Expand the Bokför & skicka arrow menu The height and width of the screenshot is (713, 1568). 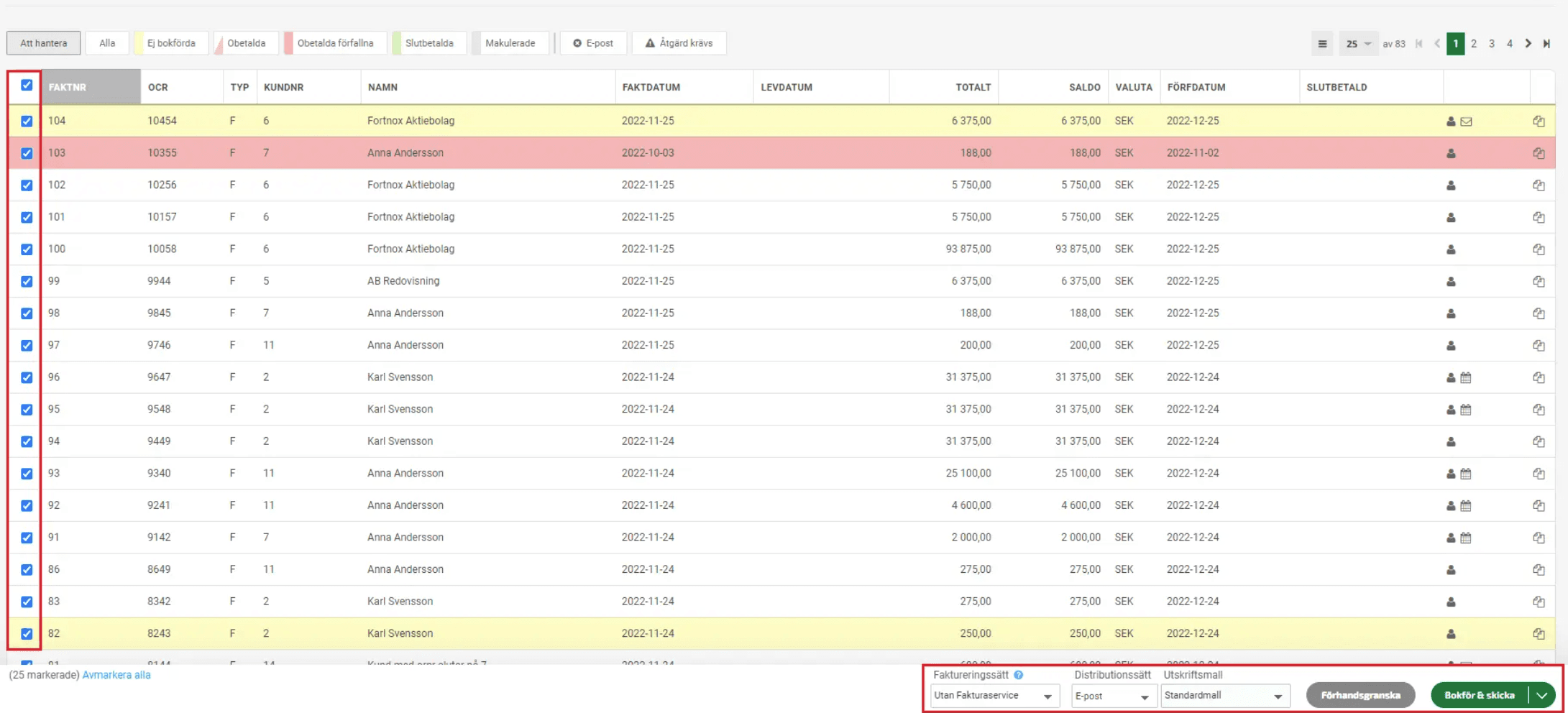pyautogui.click(x=1542, y=695)
